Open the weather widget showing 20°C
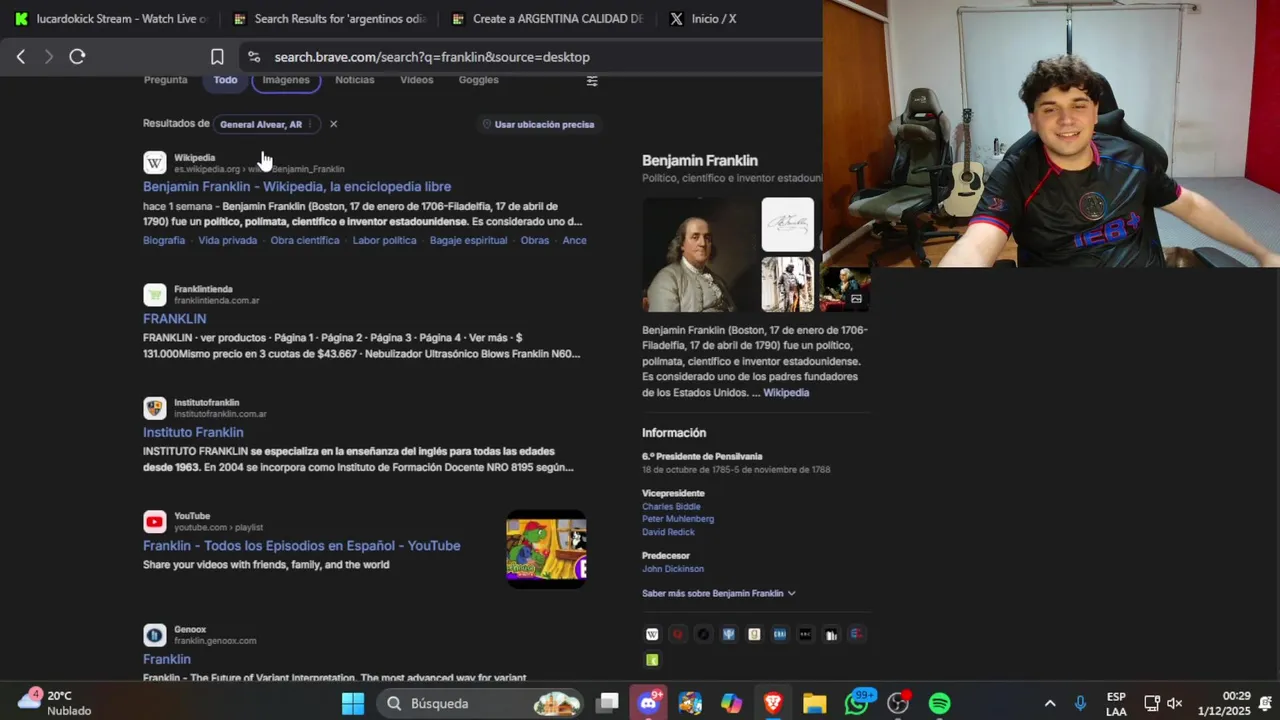Screen dimensions: 1280x720 pyautogui.click(x=55, y=703)
